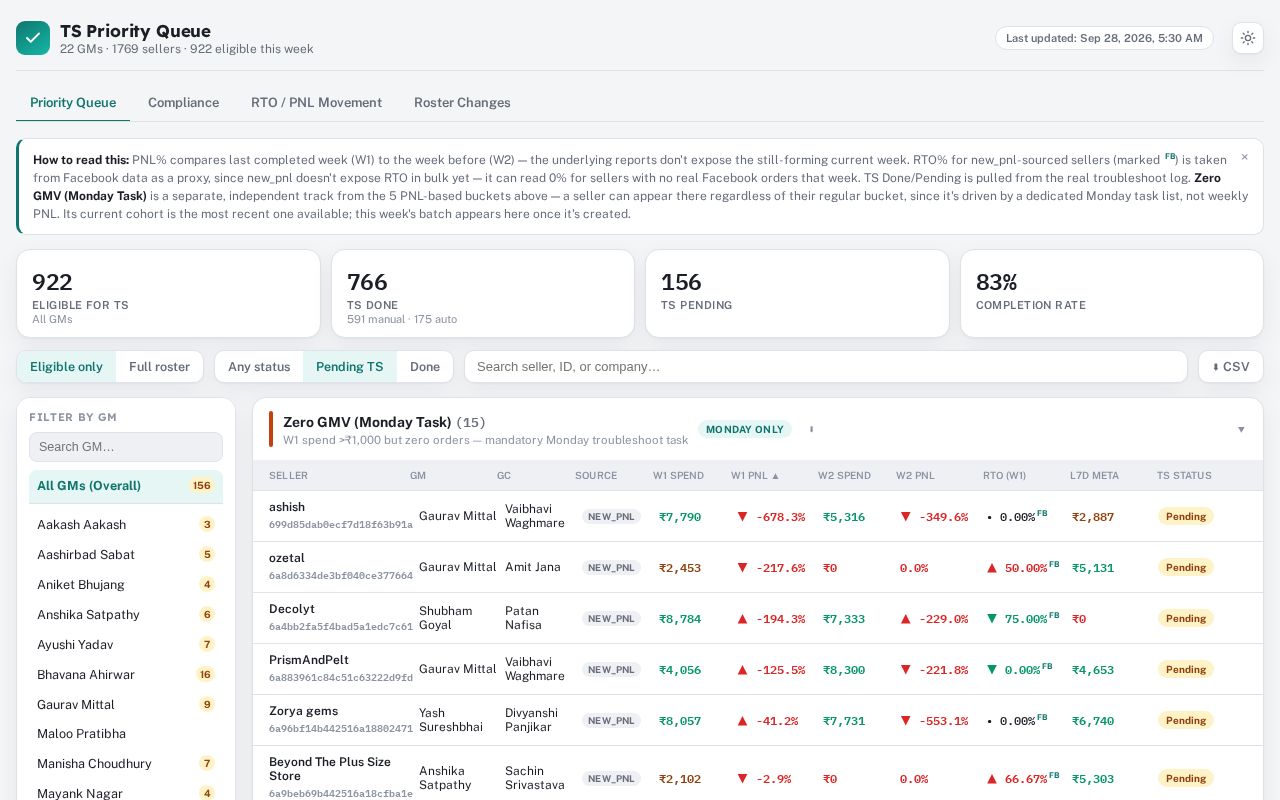Switch to Full roster view
Screen dimensions: 1280x800
[159, 367]
